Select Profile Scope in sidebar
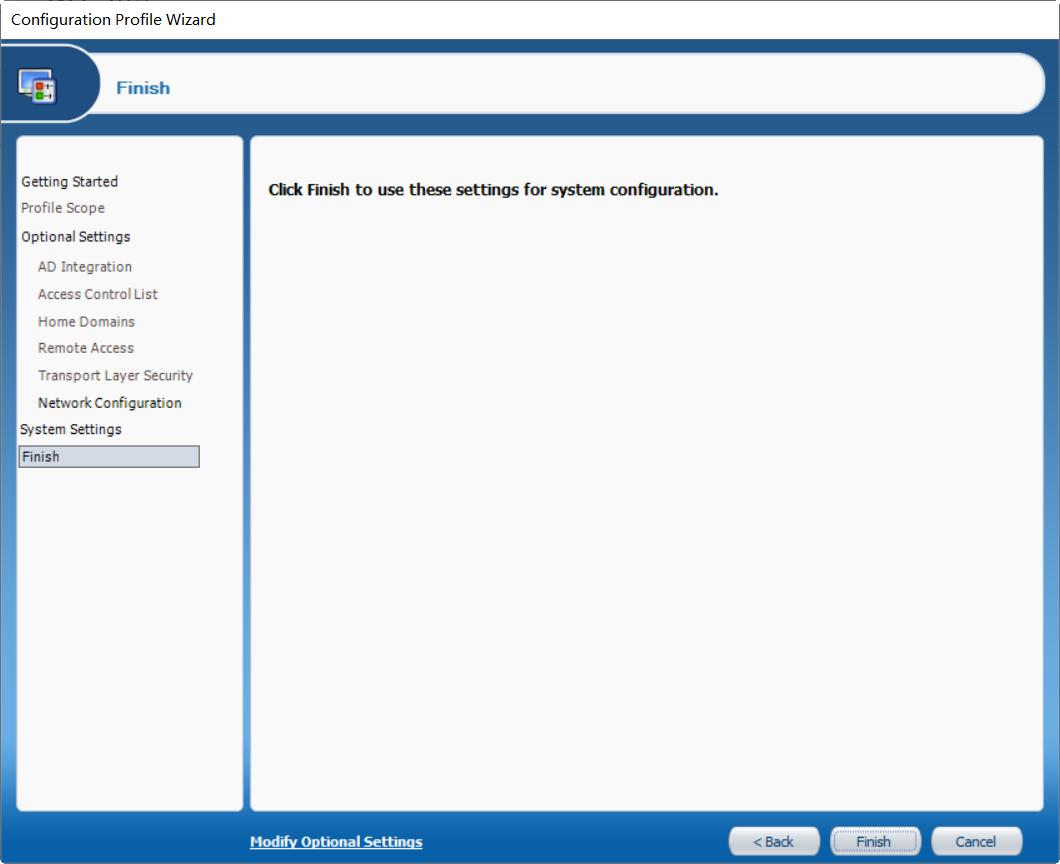Screen dimensions: 1060x864 coord(63,208)
